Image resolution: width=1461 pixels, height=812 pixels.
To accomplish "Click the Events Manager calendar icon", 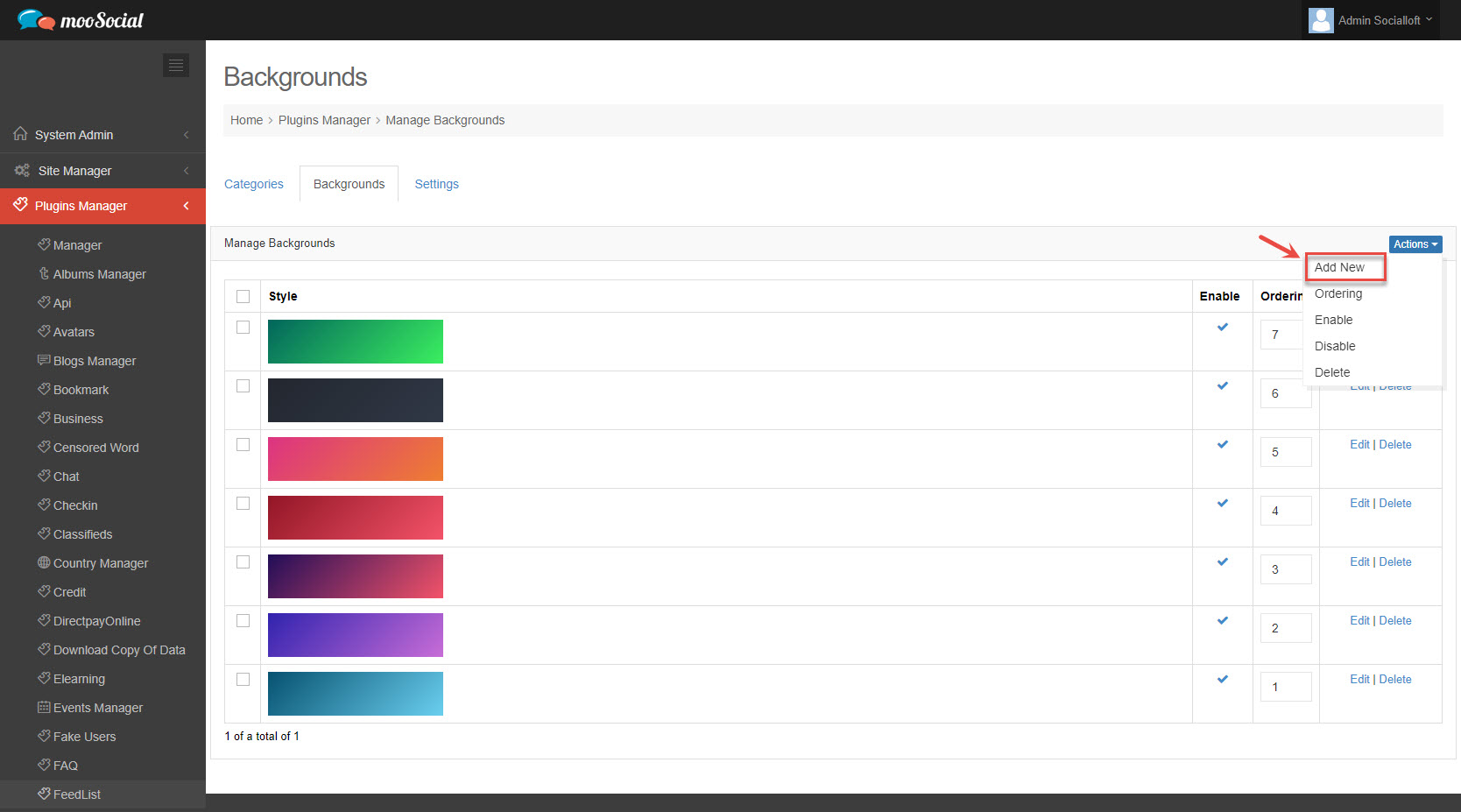I will click(44, 707).
